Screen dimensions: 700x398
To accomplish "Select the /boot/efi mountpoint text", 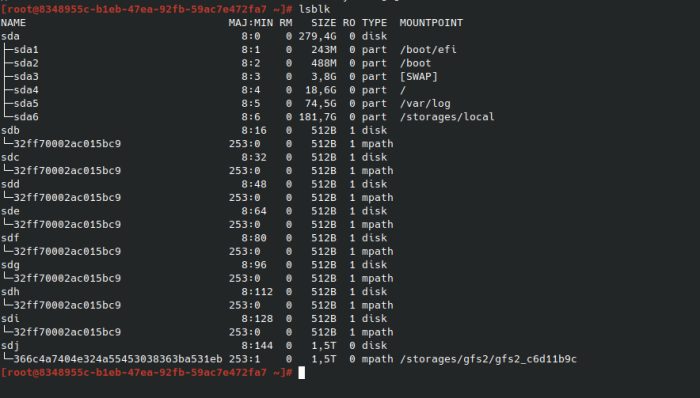I will click(x=428, y=50).
